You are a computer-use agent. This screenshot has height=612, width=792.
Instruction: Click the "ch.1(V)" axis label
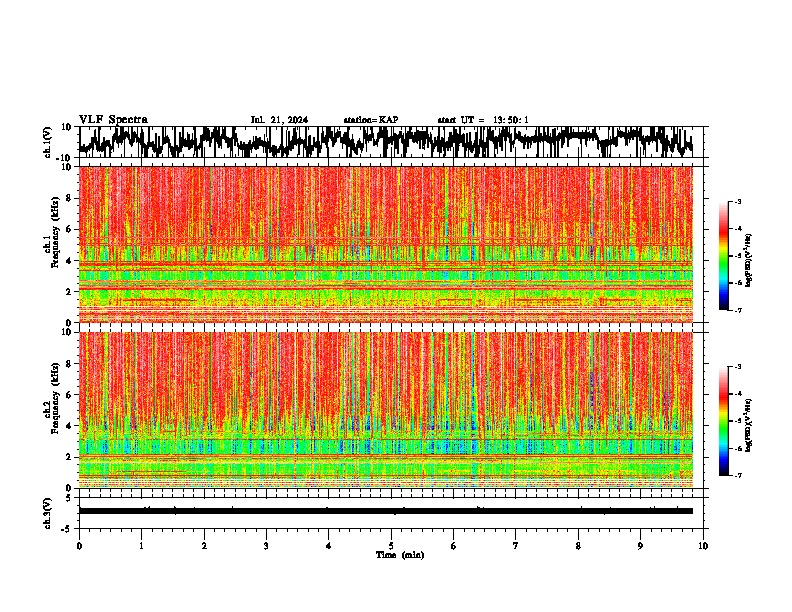coord(48,142)
